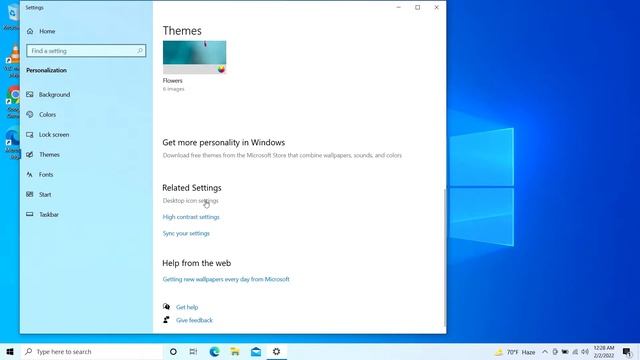Open the notification Action Center
This screenshot has width=640, height=360.
pos(627,352)
